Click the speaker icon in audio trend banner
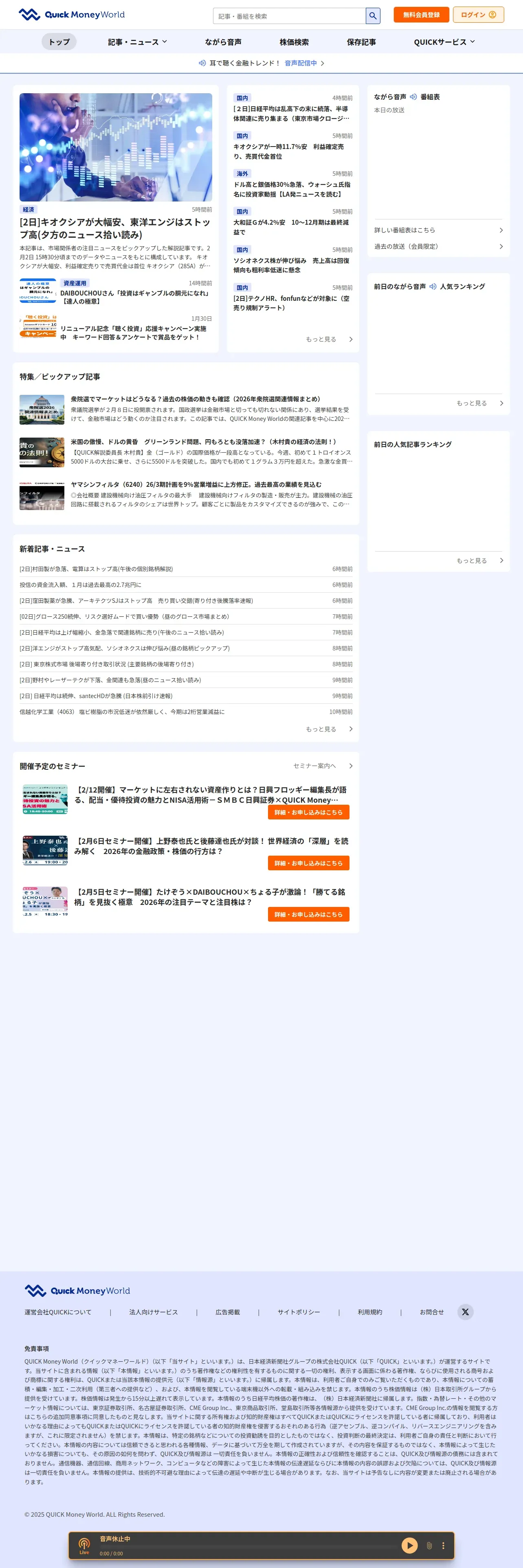 pos(202,64)
